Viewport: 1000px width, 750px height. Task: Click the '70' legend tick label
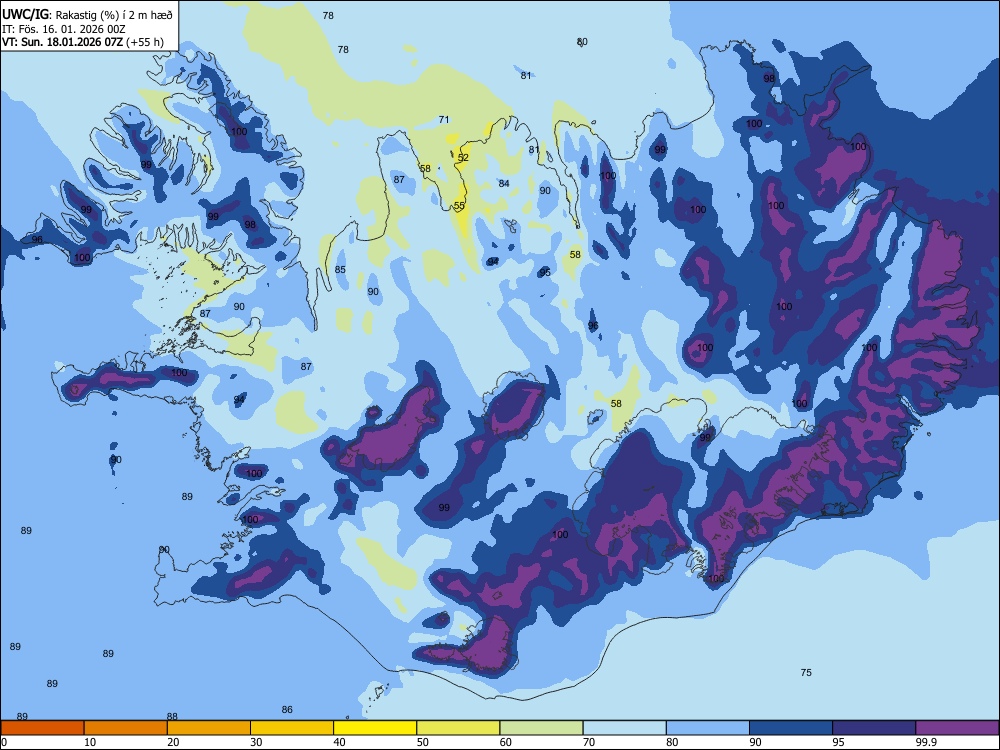click(589, 742)
